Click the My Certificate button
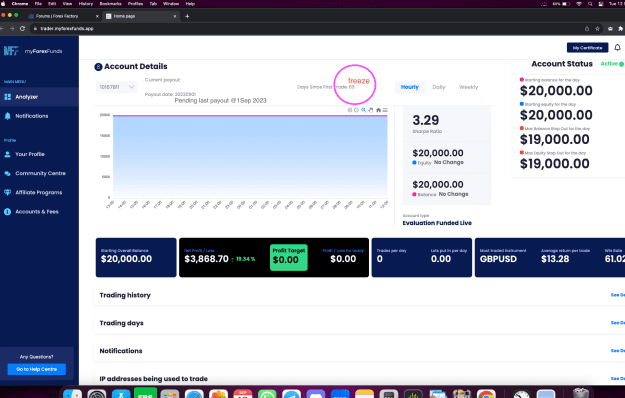 point(588,48)
